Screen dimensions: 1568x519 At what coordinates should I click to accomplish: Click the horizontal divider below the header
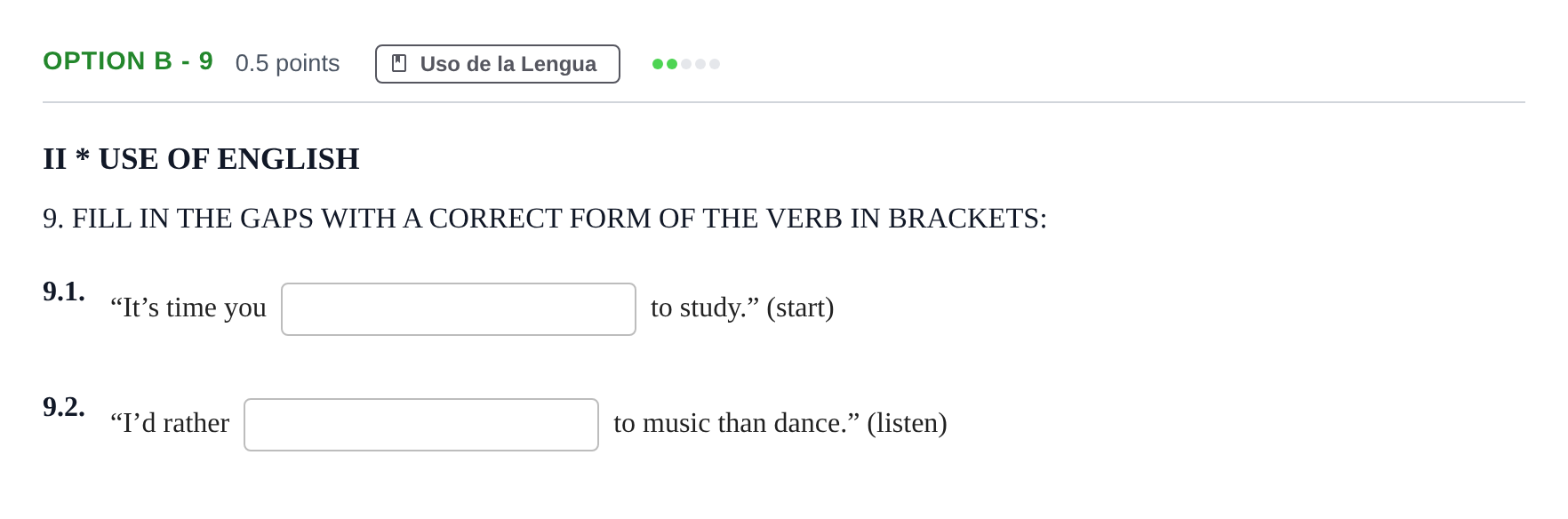click(x=784, y=102)
